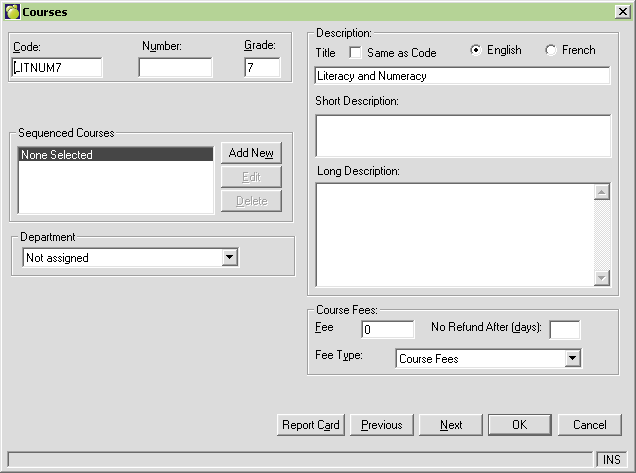Go to the Next course
636x473 pixels.
point(451,425)
